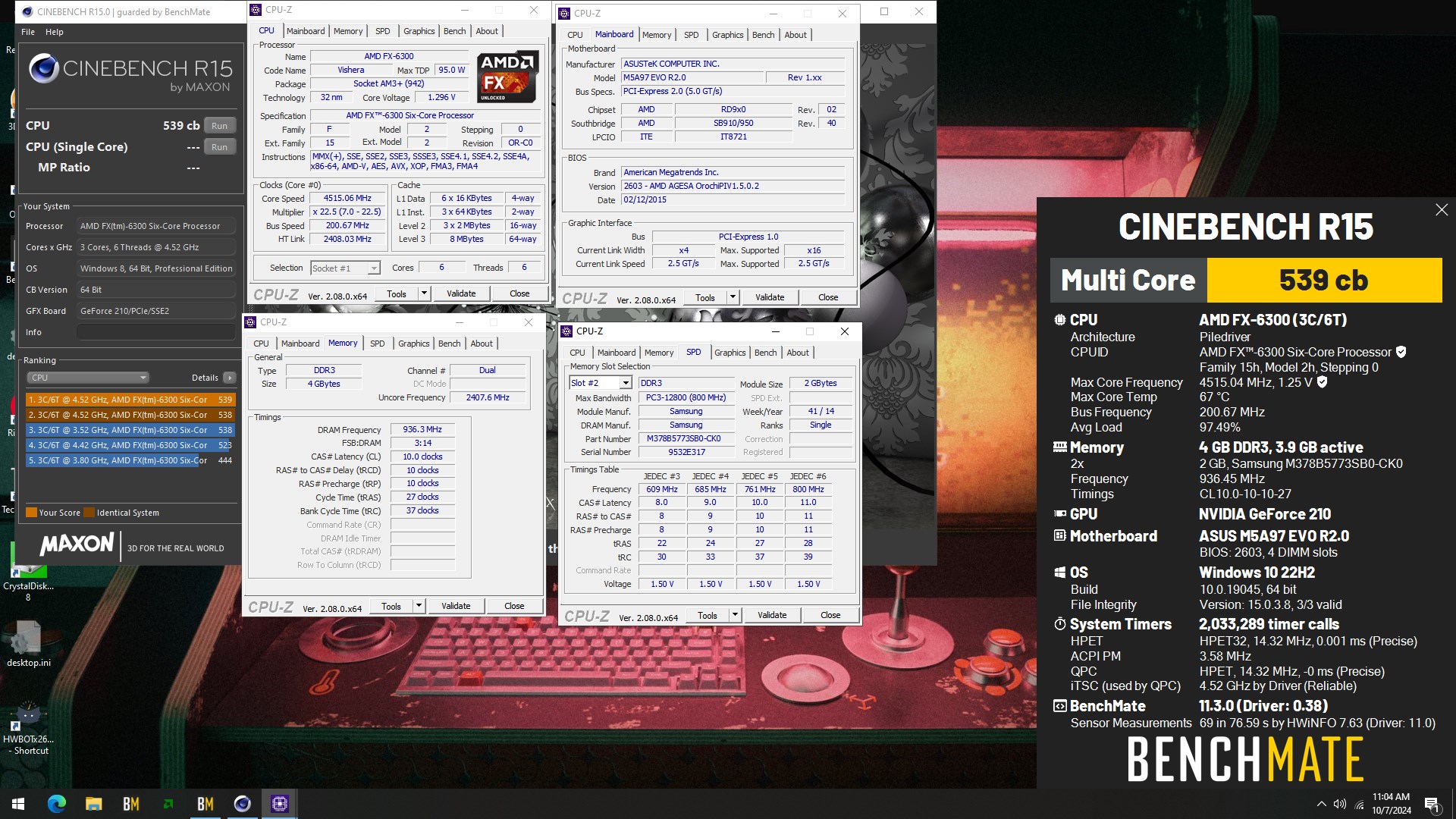The width and height of the screenshot is (1456, 819).
Task: Click Validate in CPU-Z CPU window
Action: tap(461, 293)
